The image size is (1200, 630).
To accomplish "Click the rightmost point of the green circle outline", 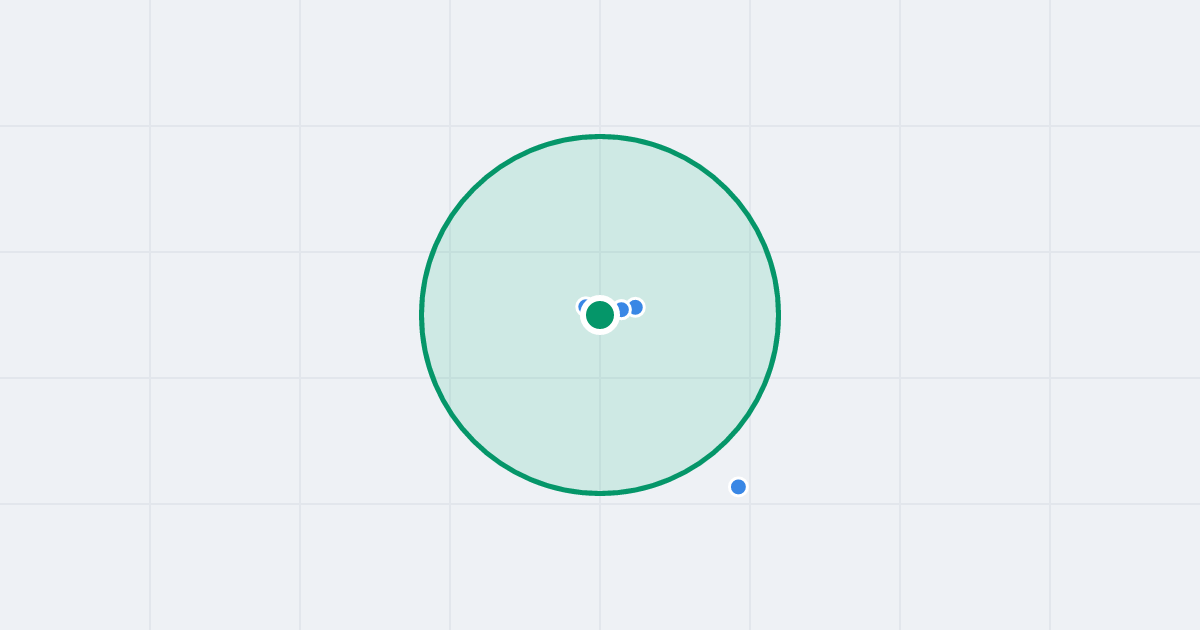I will (778, 315).
